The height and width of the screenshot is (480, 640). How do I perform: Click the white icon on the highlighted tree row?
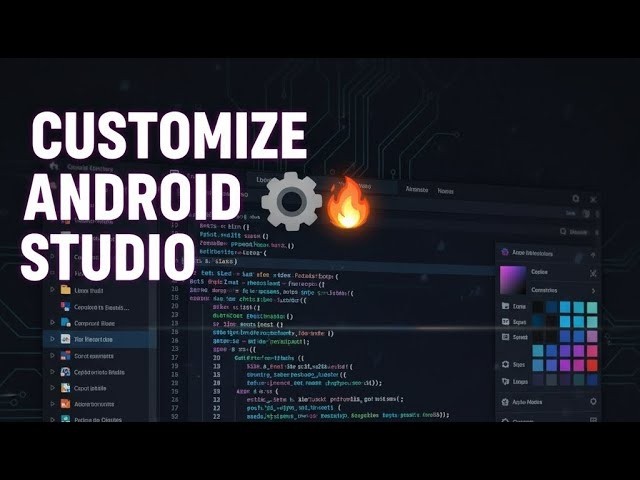pos(65,339)
